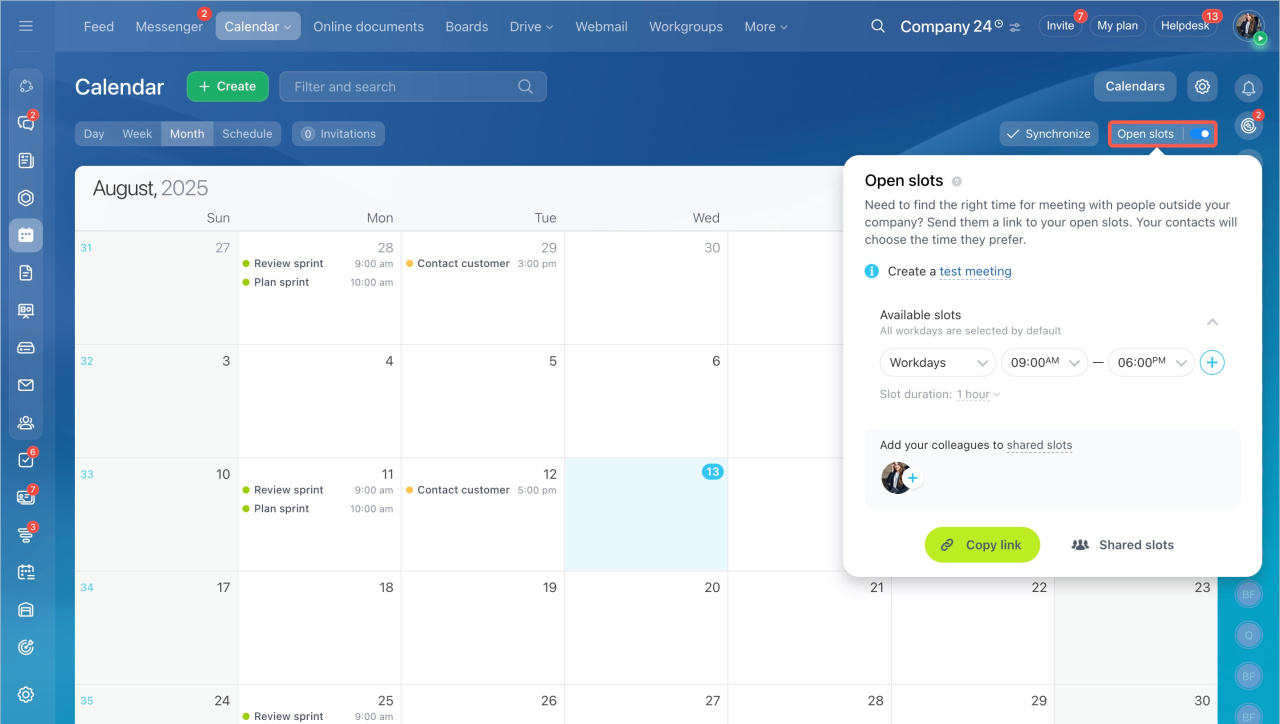Open the CRM card icon with badge 7
The image size is (1280, 724).
pos(26,497)
